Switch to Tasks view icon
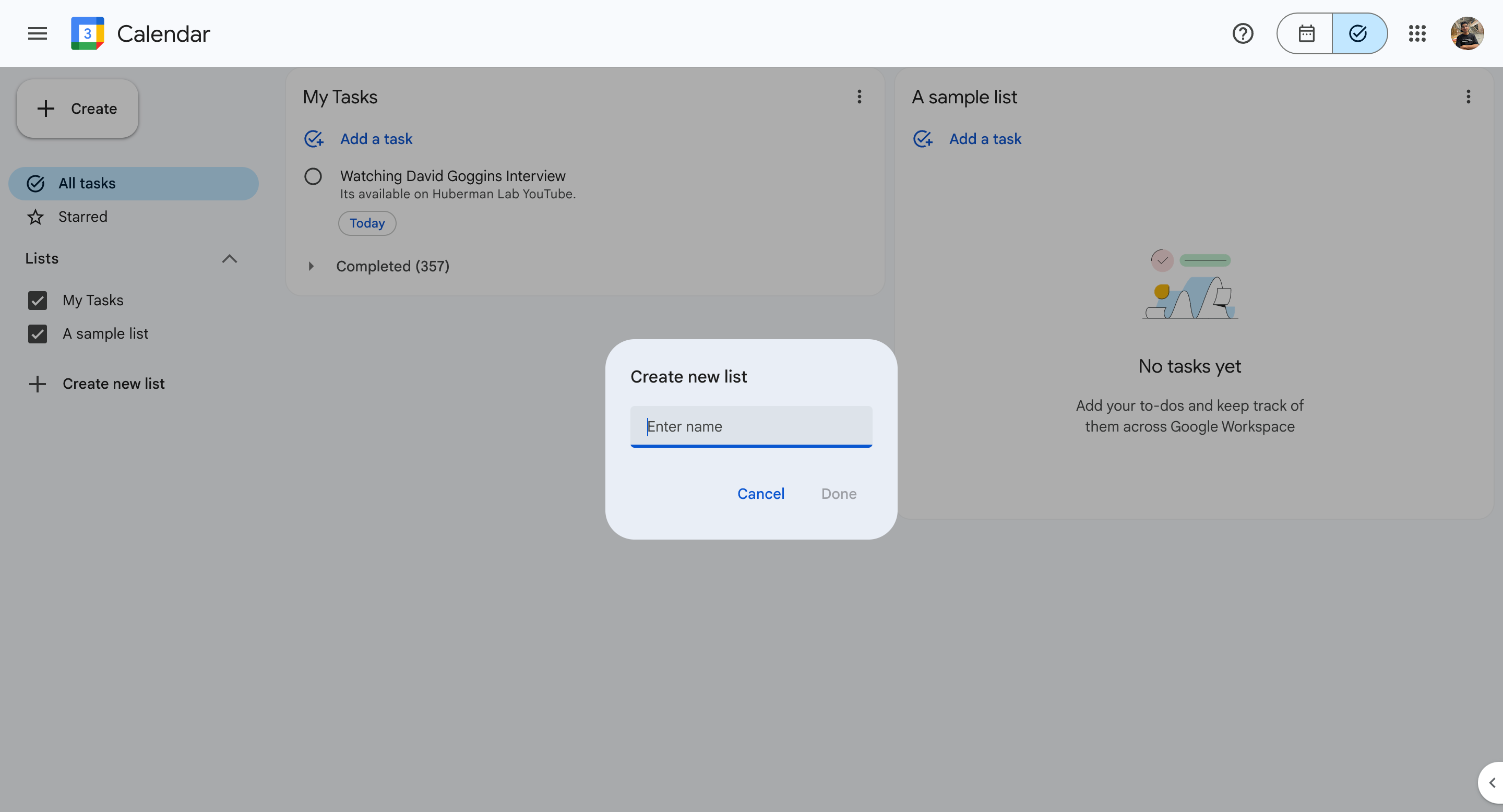The height and width of the screenshot is (812, 1503). 1358,33
